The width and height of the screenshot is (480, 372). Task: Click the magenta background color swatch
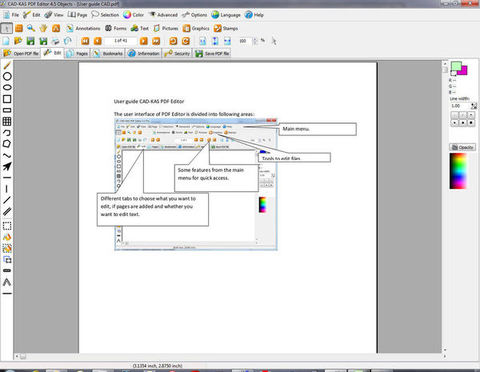463,70
